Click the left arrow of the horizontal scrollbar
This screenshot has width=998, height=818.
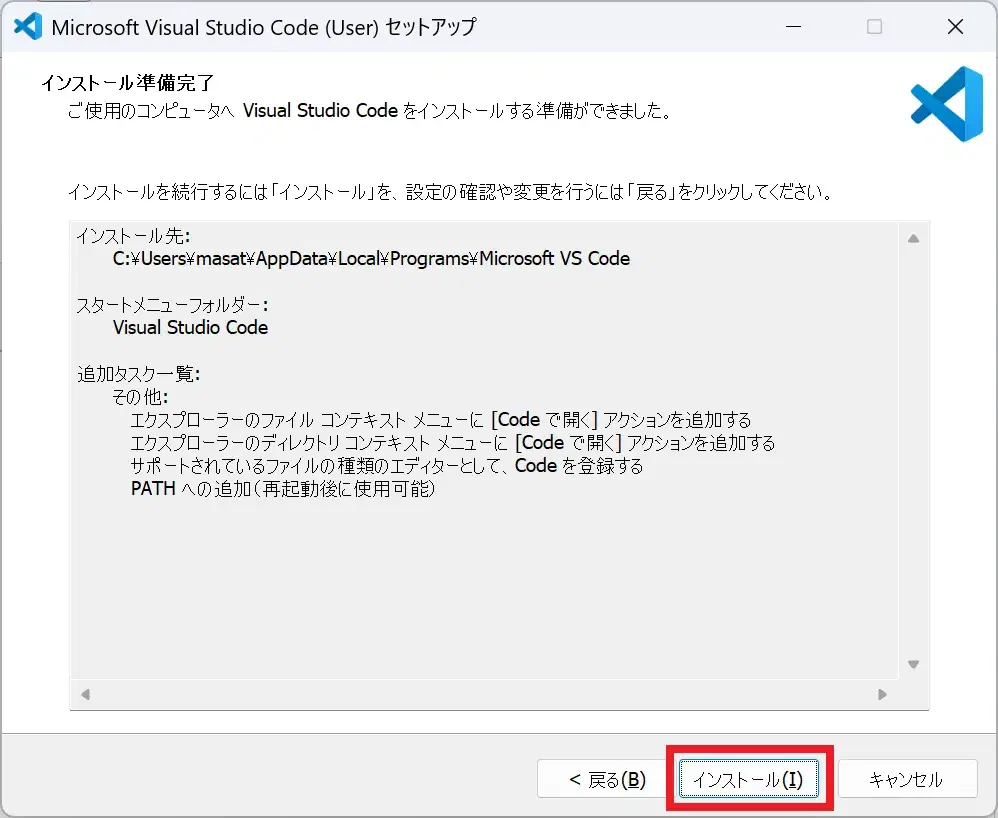pyautogui.click(x=84, y=694)
